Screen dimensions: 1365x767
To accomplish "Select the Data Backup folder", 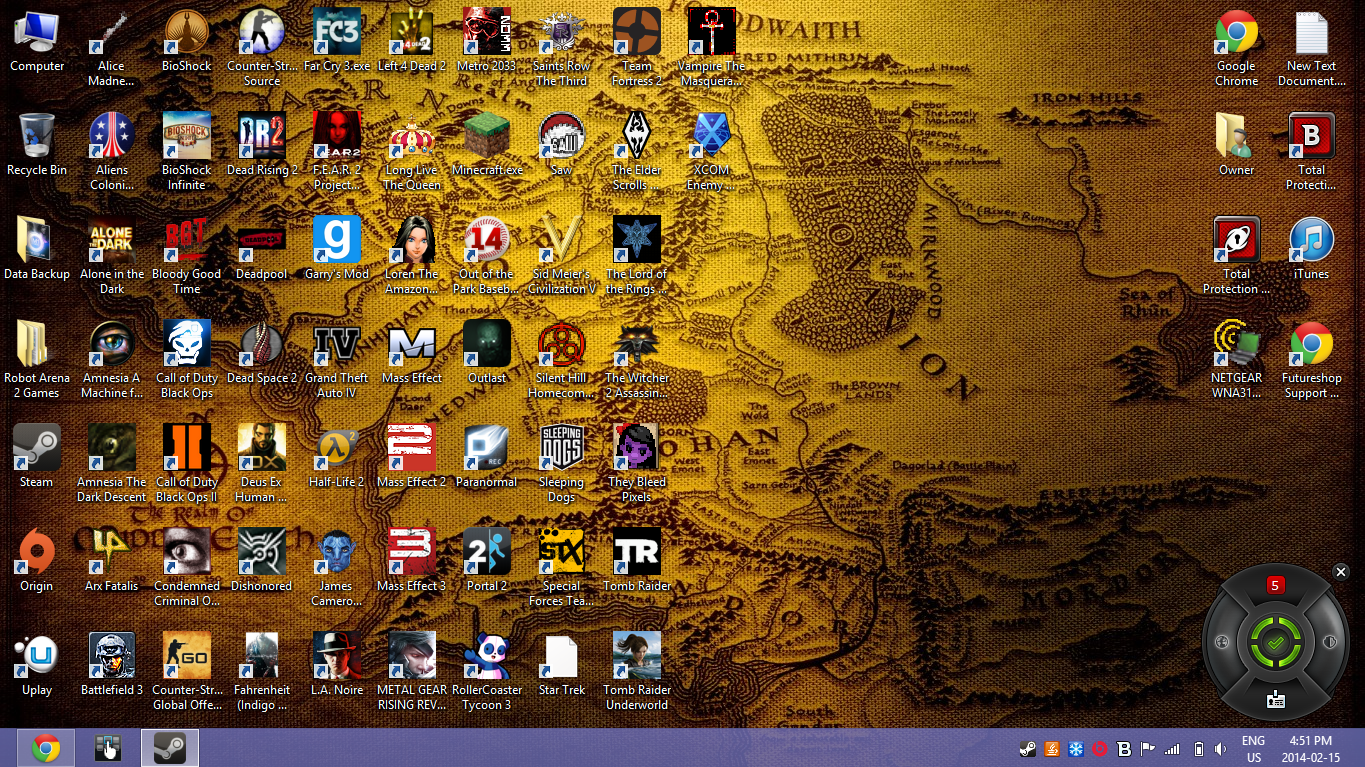I will pos(37,248).
